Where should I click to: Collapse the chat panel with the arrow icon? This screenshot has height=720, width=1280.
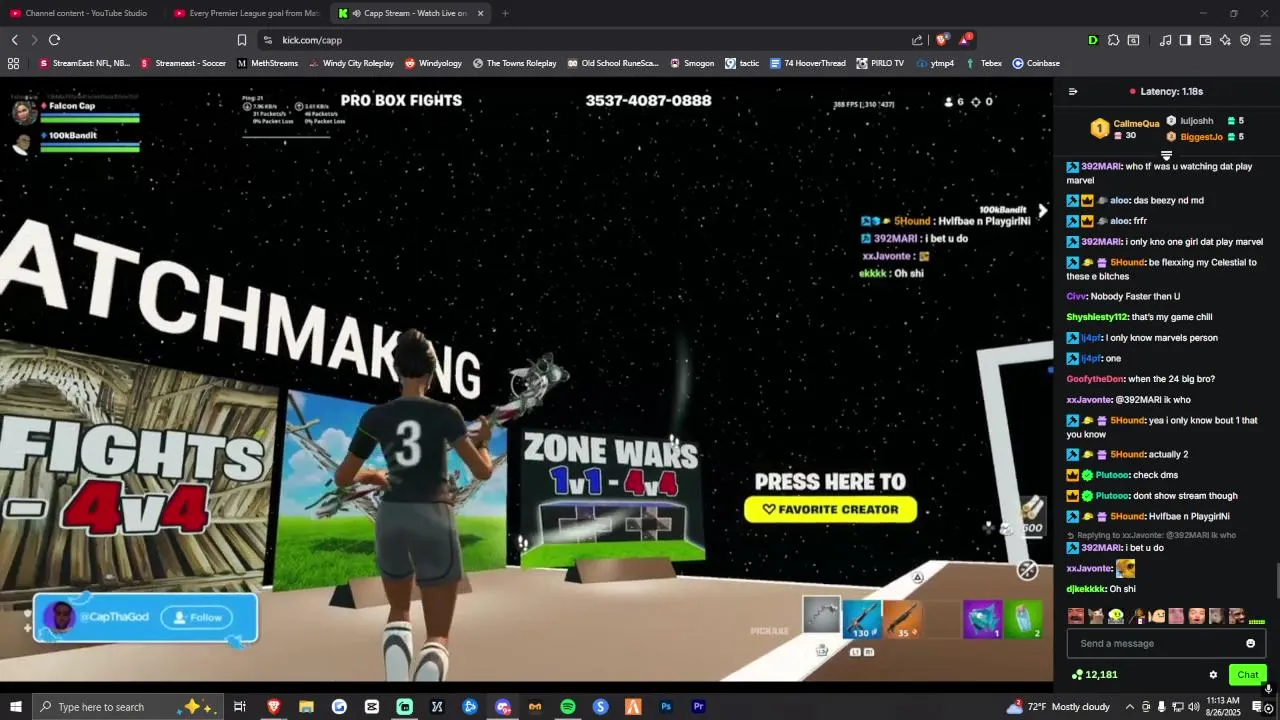[1073, 91]
